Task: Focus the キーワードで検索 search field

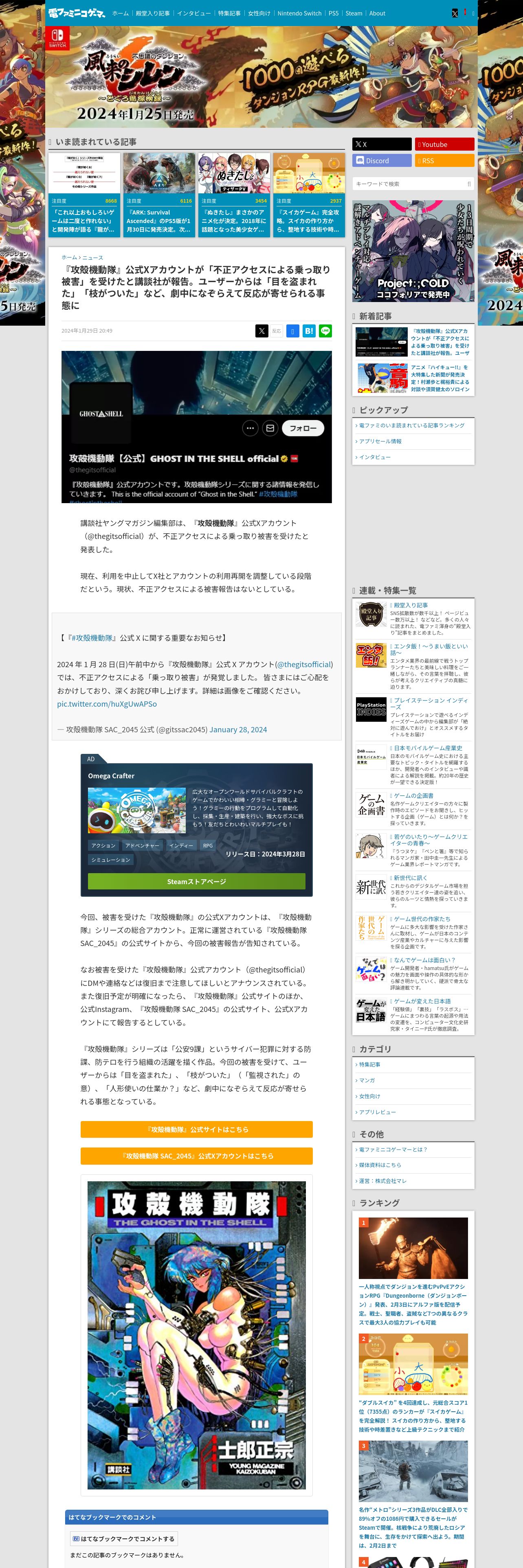Action: [413, 184]
